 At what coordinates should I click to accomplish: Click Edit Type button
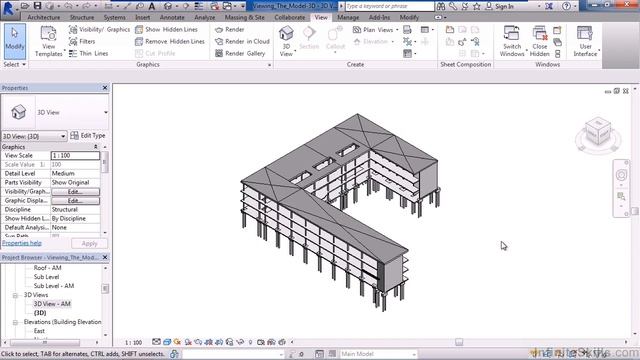pyautogui.click(x=88, y=136)
